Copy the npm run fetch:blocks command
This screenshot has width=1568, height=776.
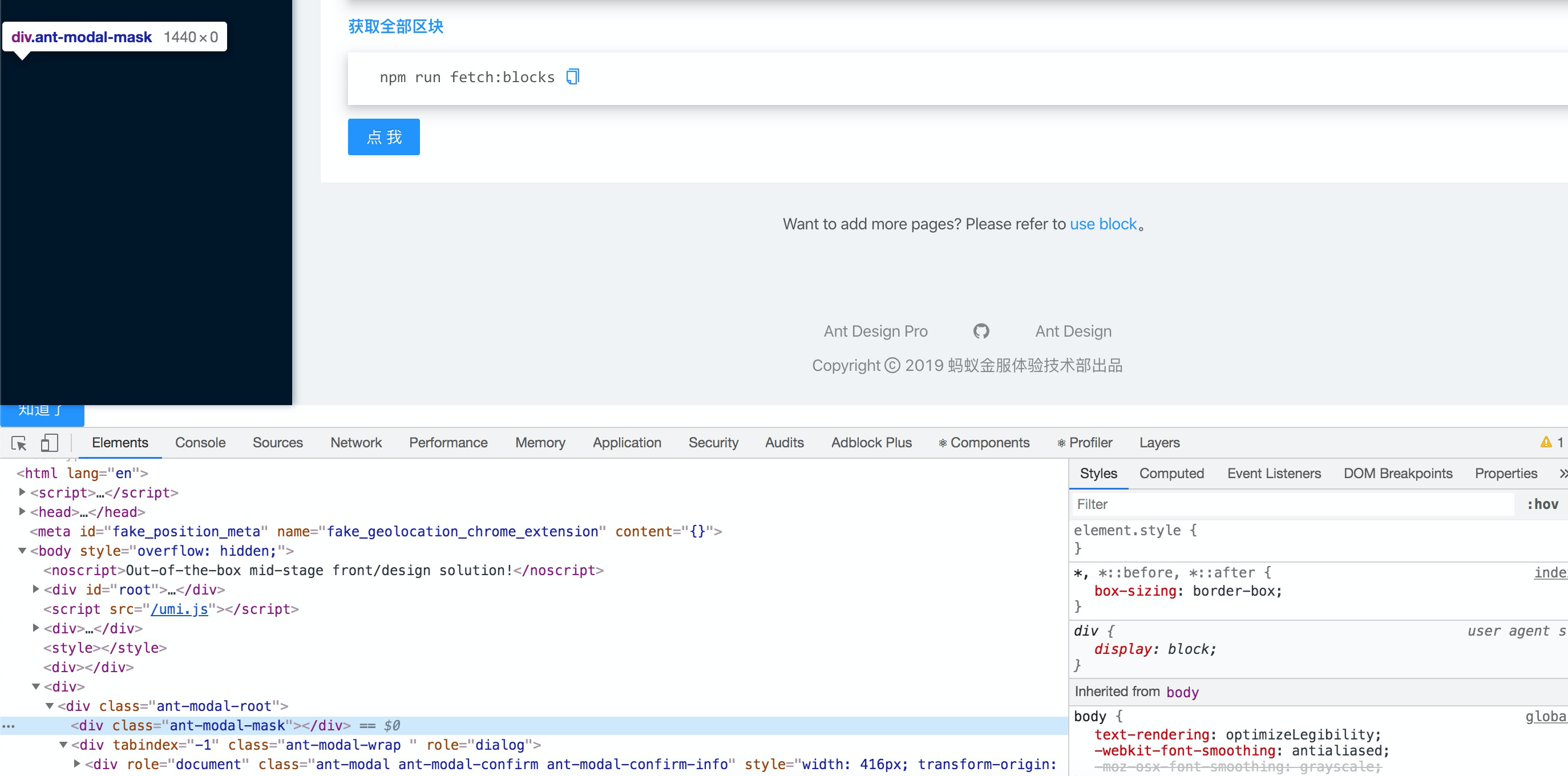point(572,76)
